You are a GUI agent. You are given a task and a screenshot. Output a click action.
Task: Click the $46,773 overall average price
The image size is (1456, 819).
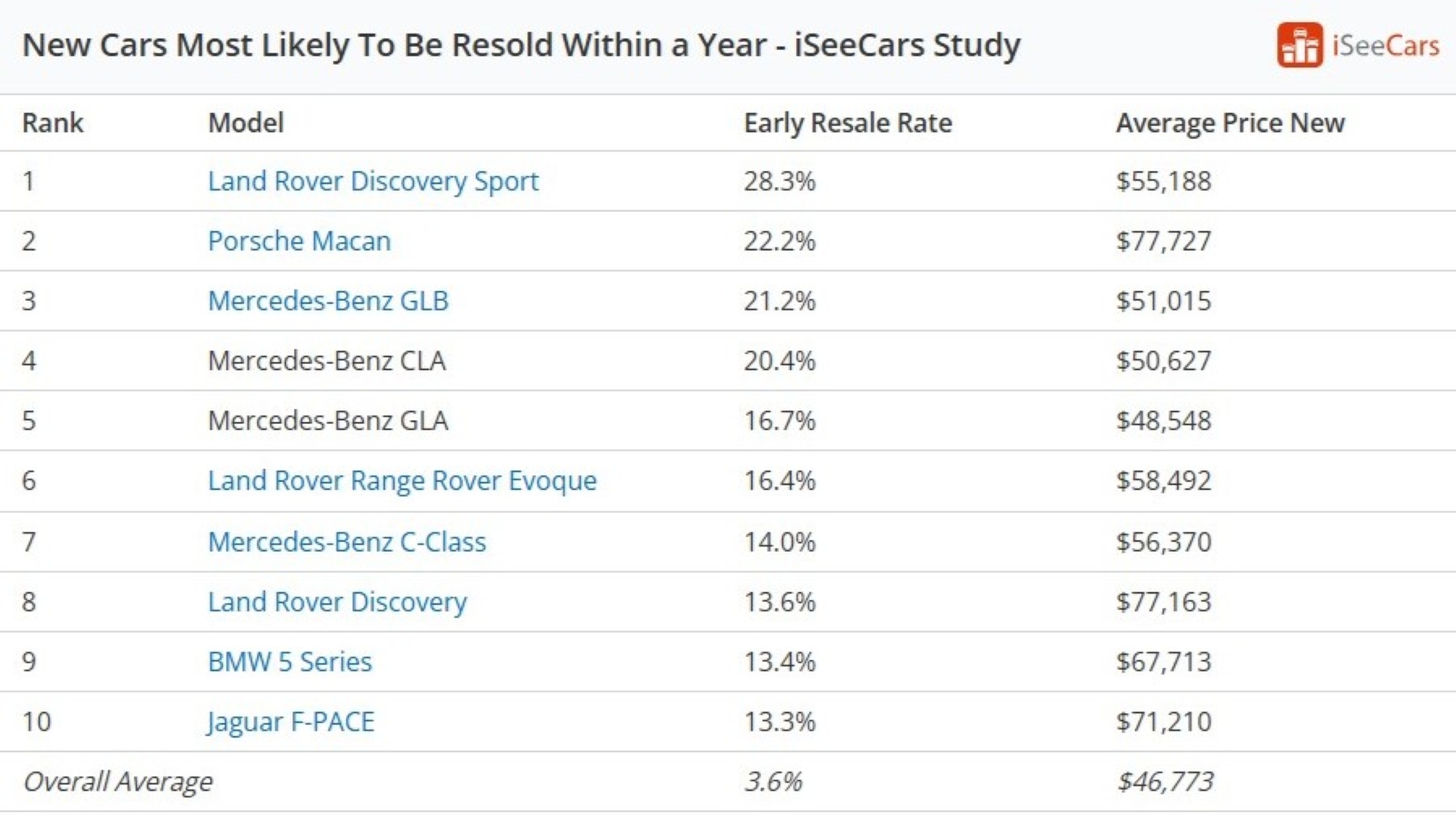pos(1164,782)
